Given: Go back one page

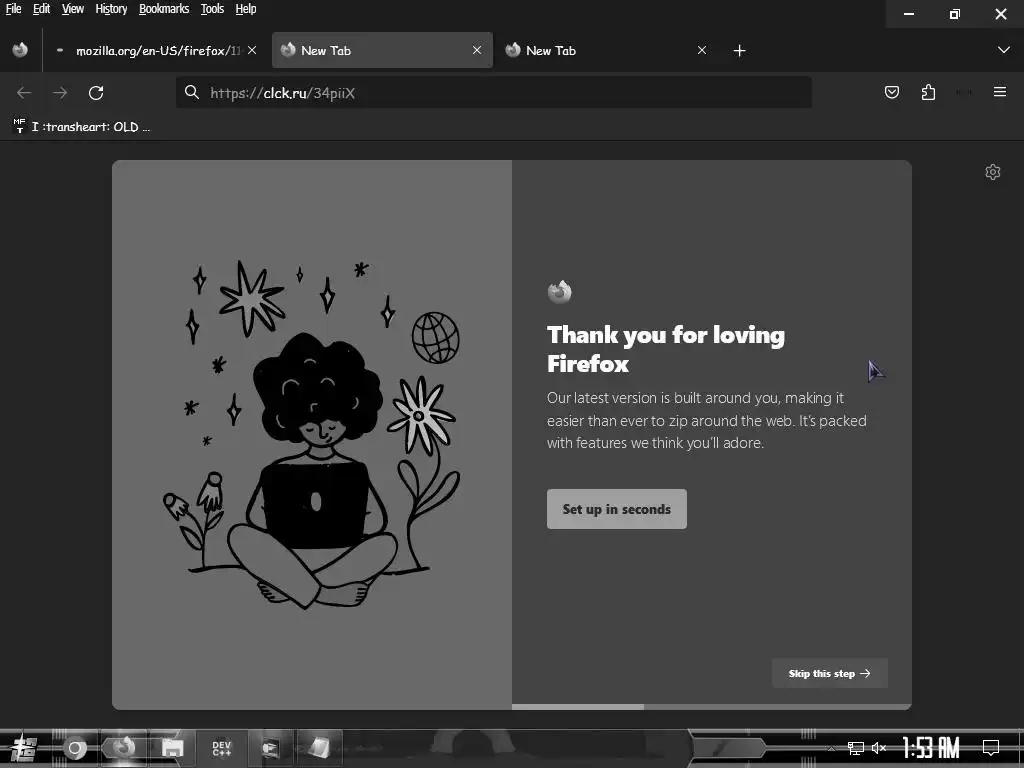Looking at the screenshot, I should point(24,93).
